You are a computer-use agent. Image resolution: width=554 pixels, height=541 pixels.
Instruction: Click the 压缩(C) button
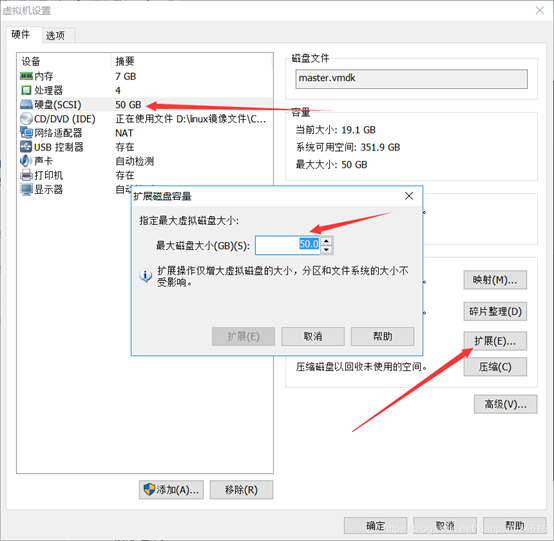495,367
